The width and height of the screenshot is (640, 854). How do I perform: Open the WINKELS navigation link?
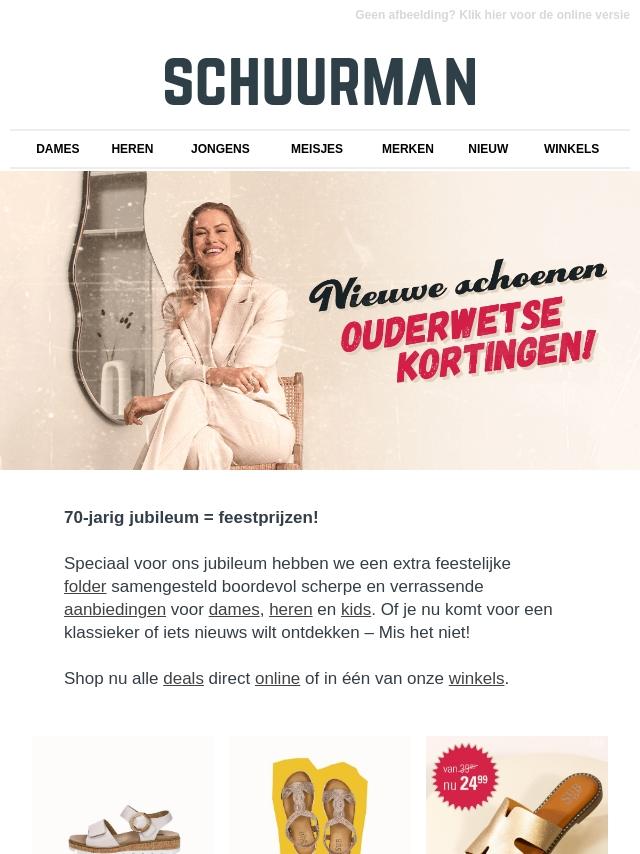(x=571, y=149)
